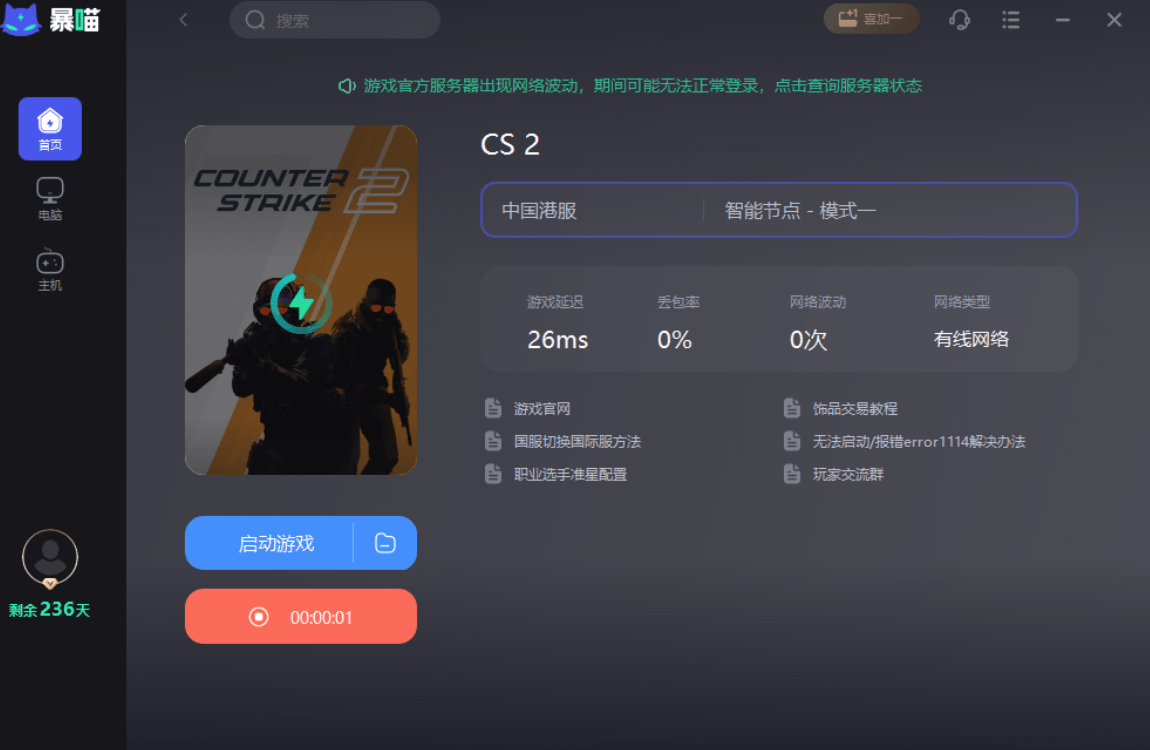Open the user avatar profile icon
The width and height of the screenshot is (1150, 750).
[50, 558]
